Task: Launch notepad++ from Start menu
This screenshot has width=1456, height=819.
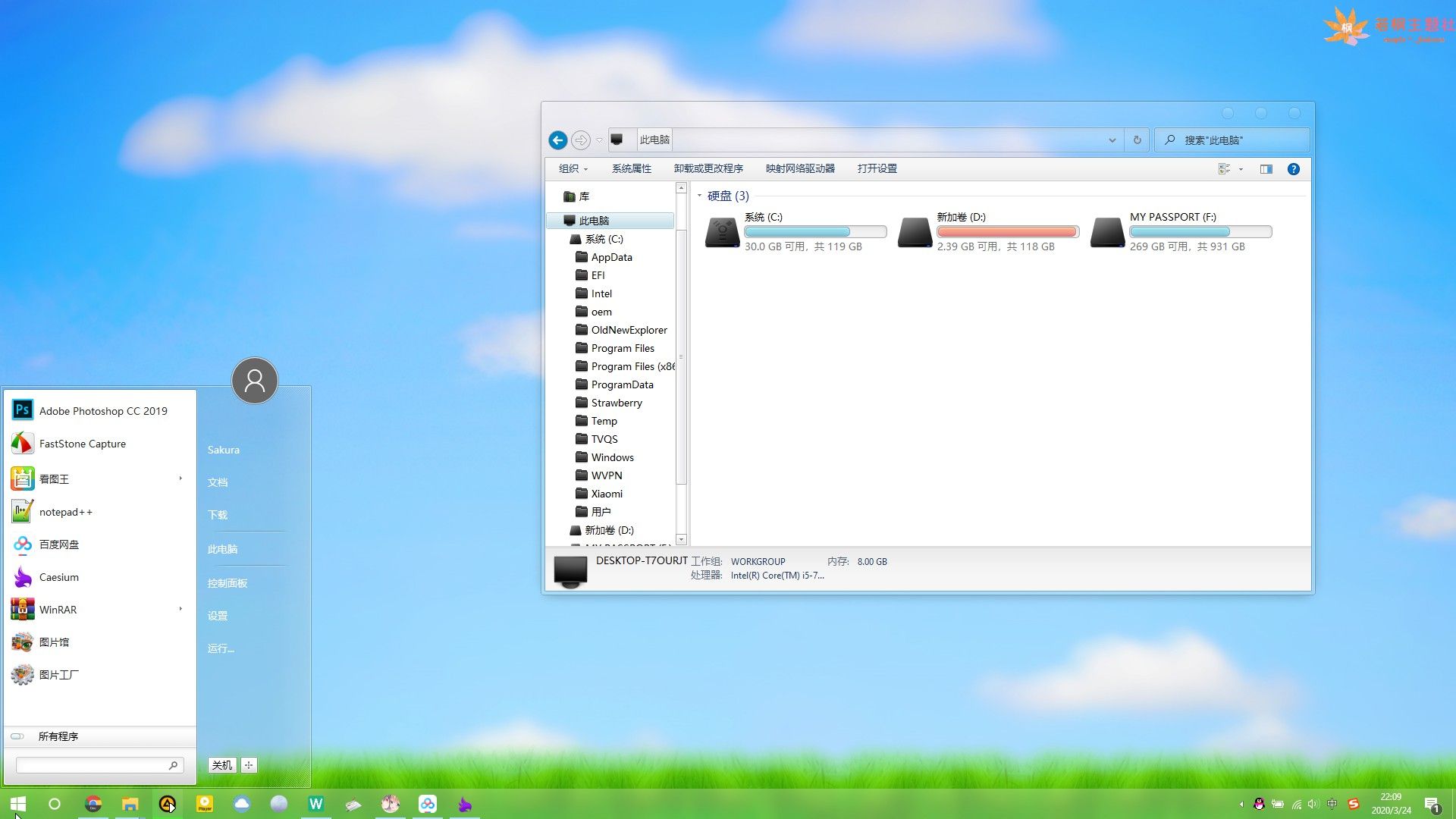Action: pyautogui.click(x=100, y=512)
